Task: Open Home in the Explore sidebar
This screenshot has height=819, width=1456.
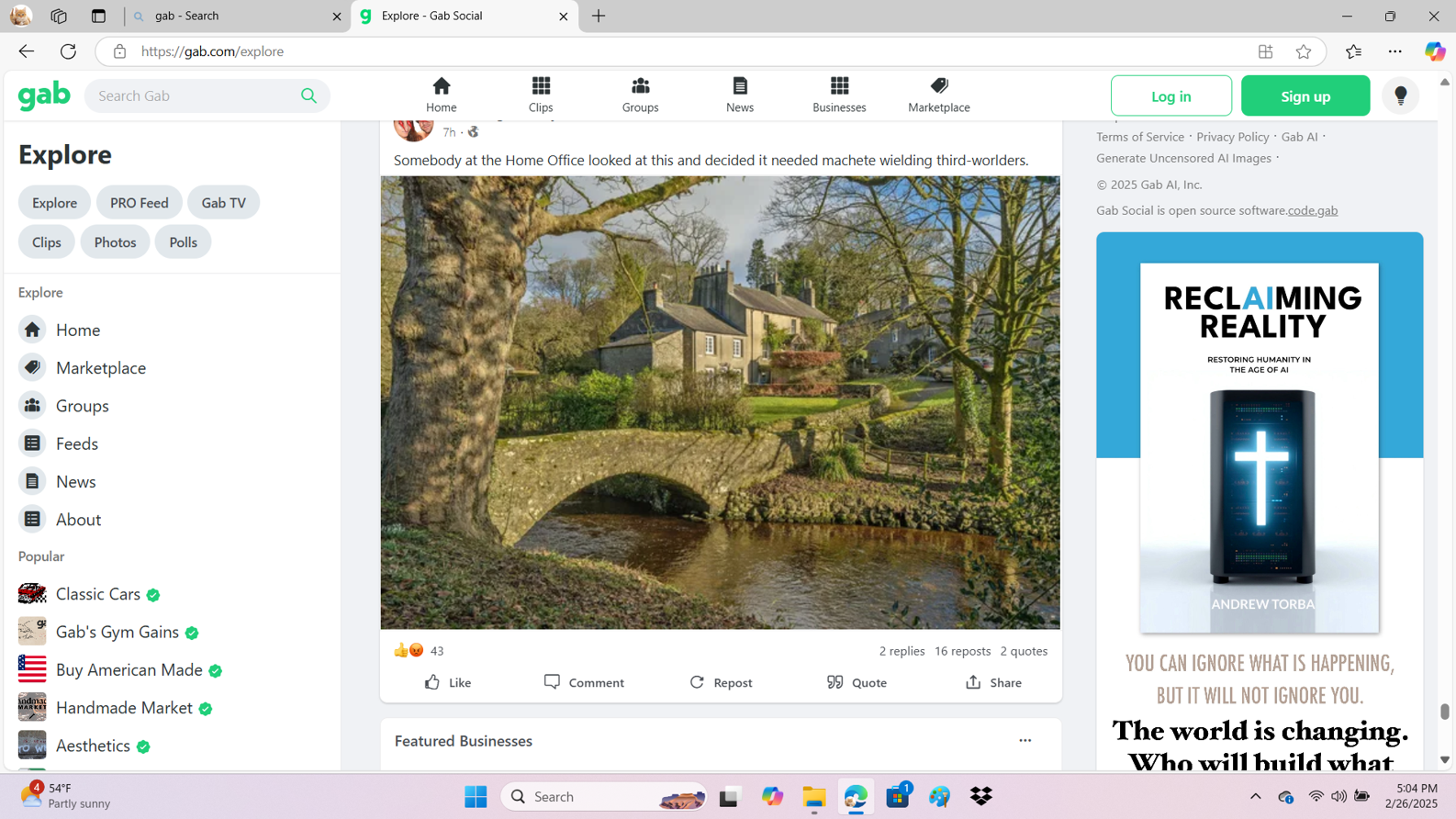Action: point(60,330)
